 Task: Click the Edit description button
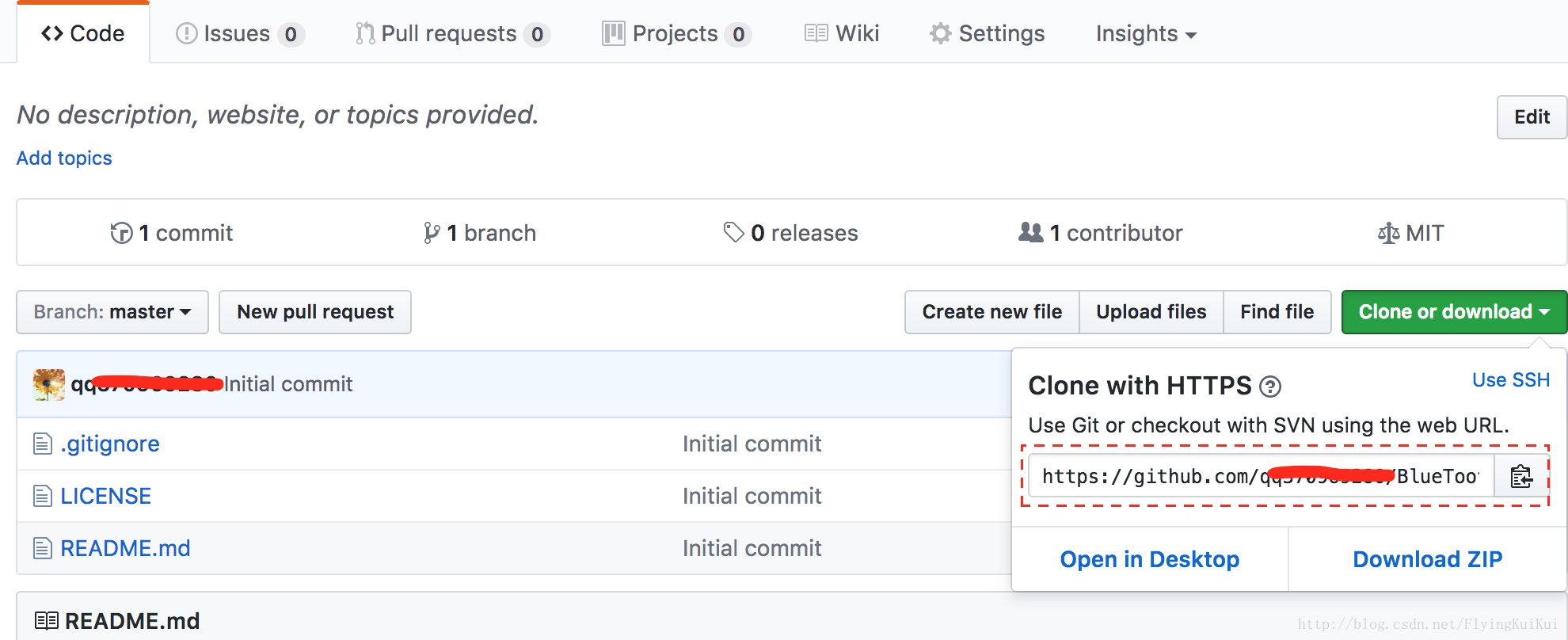(x=1532, y=117)
